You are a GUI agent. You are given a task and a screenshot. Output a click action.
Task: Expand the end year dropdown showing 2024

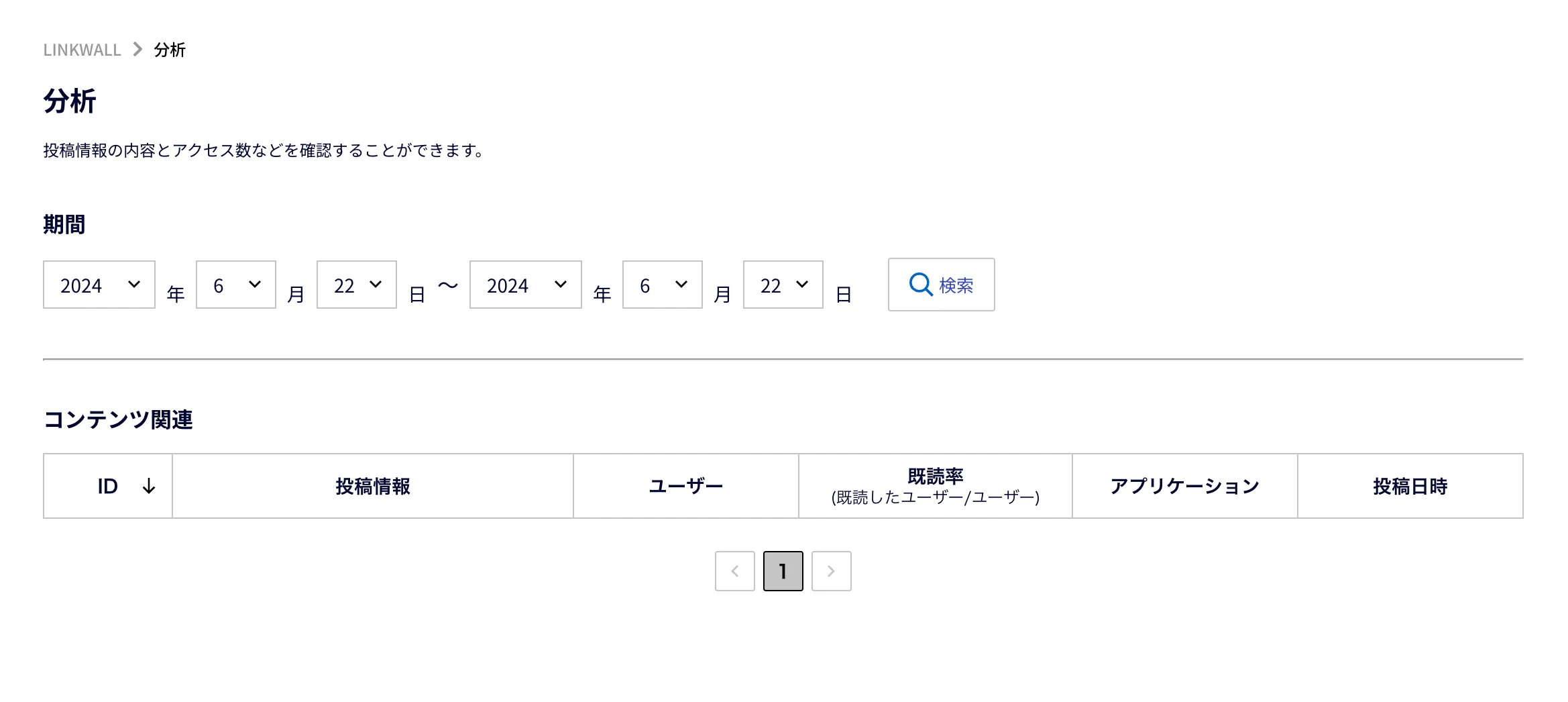(526, 285)
